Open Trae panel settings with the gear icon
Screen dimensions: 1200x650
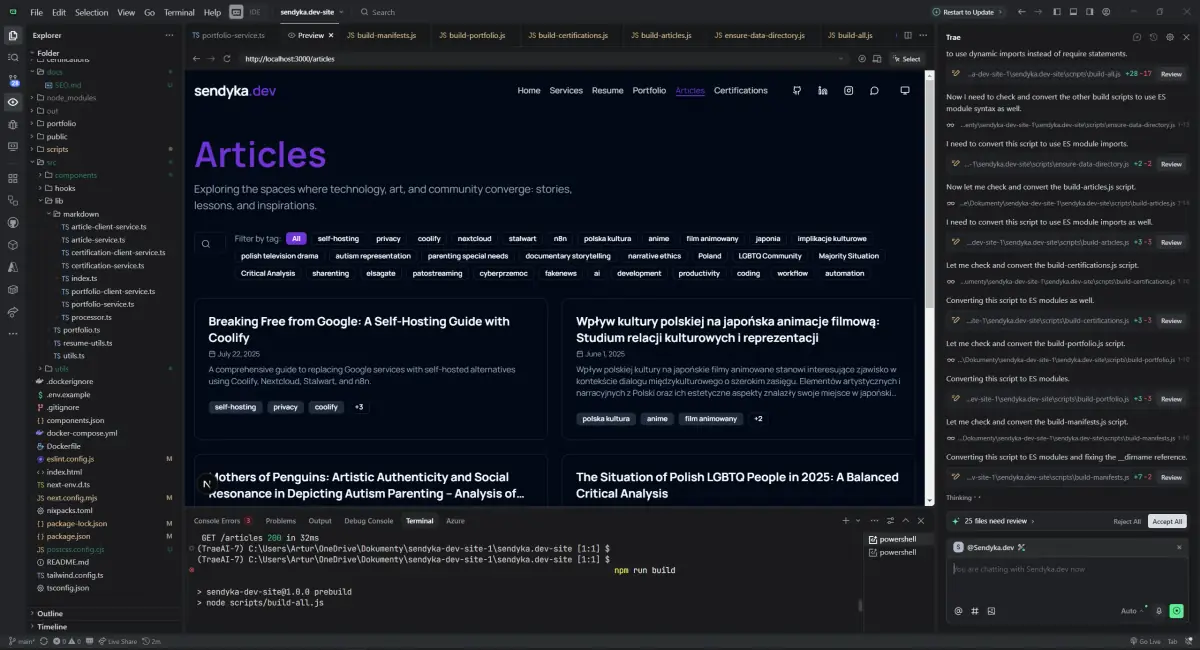(x=1169, y=37)
